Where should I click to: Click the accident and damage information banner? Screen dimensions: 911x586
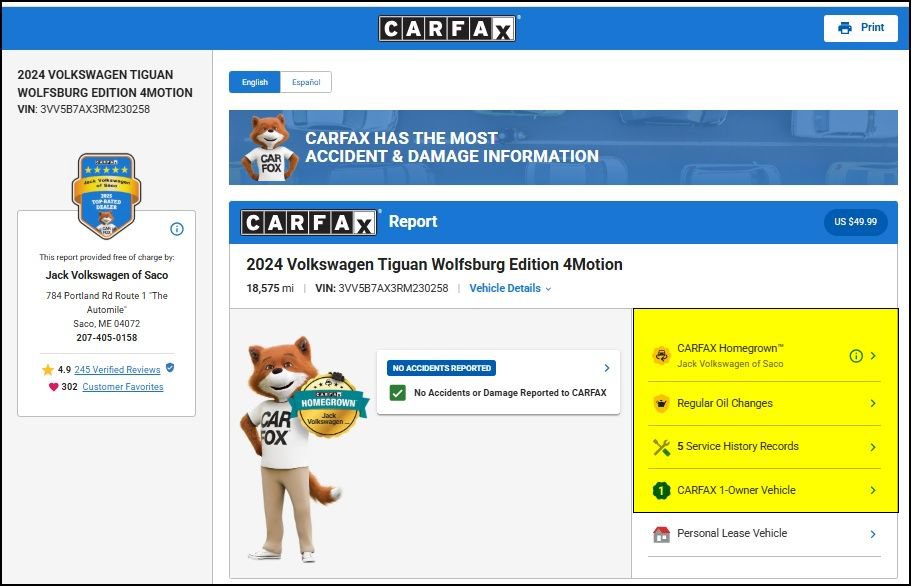pos(563,148)
